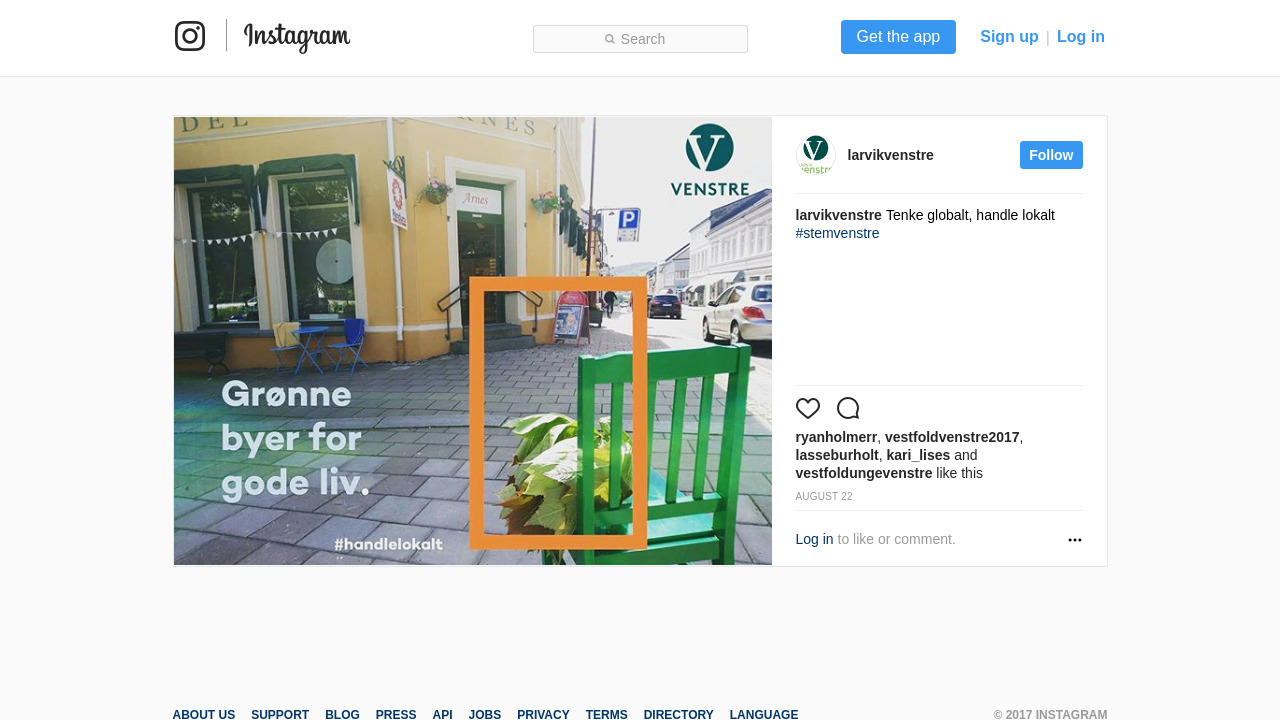View vestfoldvenstre2017 liker profile

point(952,437)
